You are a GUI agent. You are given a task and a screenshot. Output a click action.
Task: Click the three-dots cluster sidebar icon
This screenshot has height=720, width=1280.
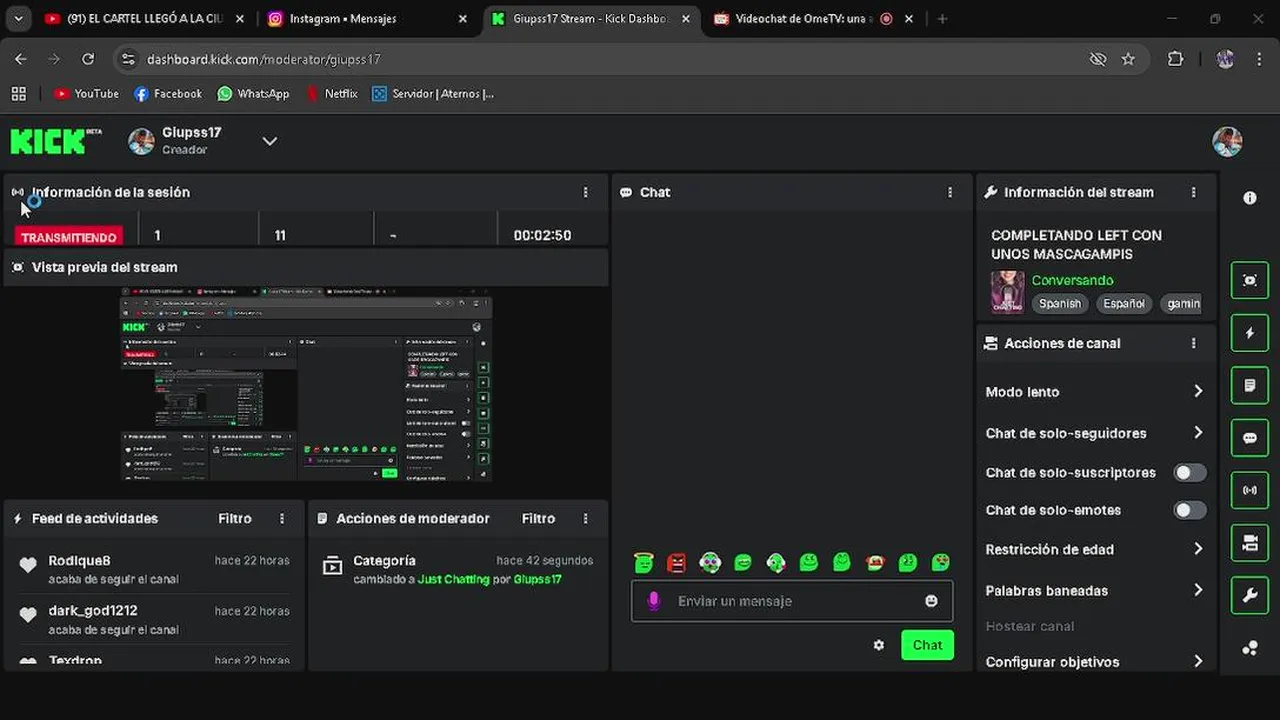1250,648
